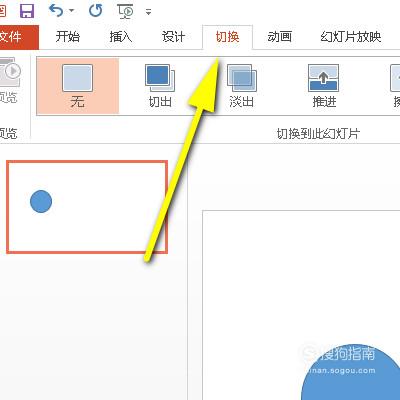Select the 无 (None) transition effect
The image size is (400, 400).
[x=77, y=86]
